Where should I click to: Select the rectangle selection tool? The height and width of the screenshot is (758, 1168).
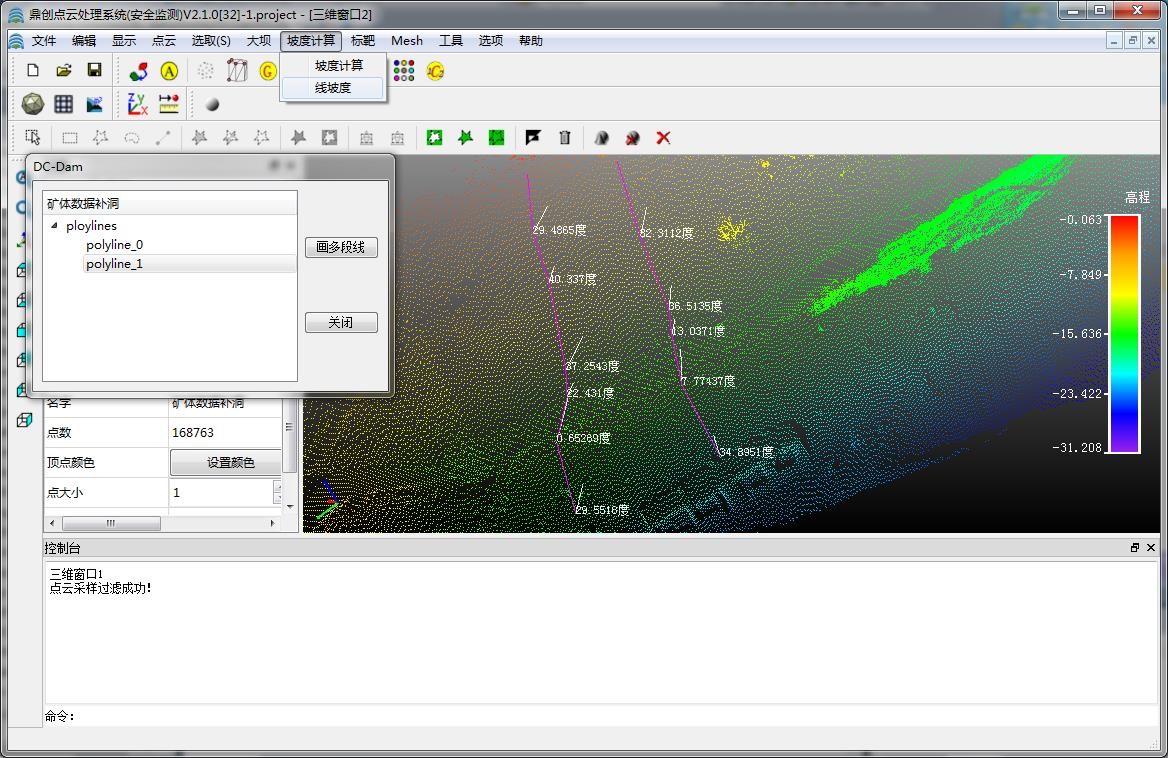(x=70, y=138)
